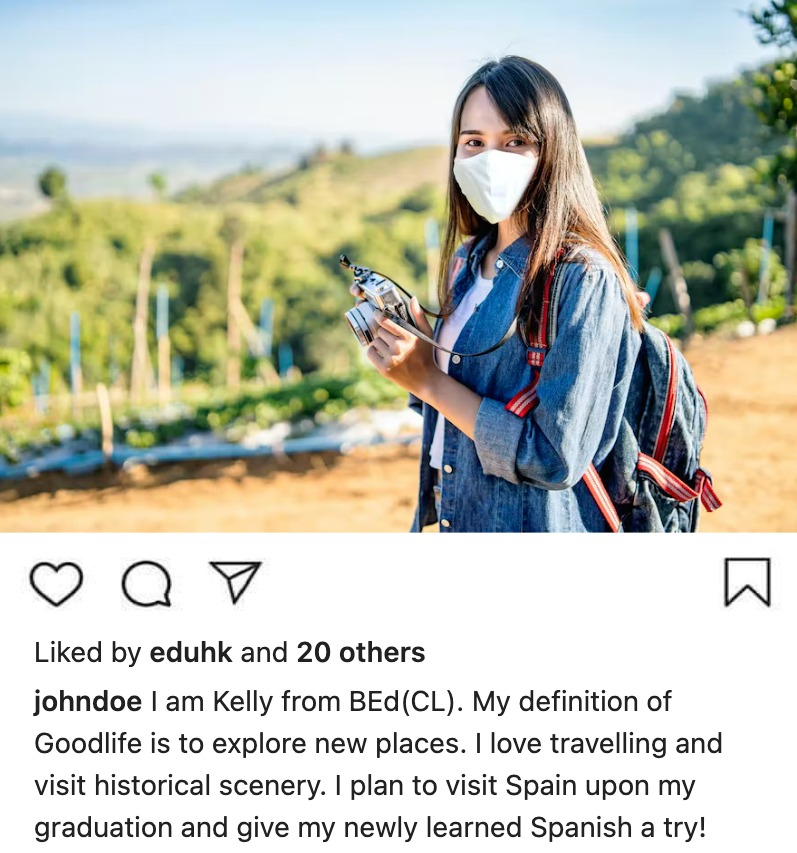797x853 pixels.
Task: Open the eduhk profile link
Action: click(191, 652)
